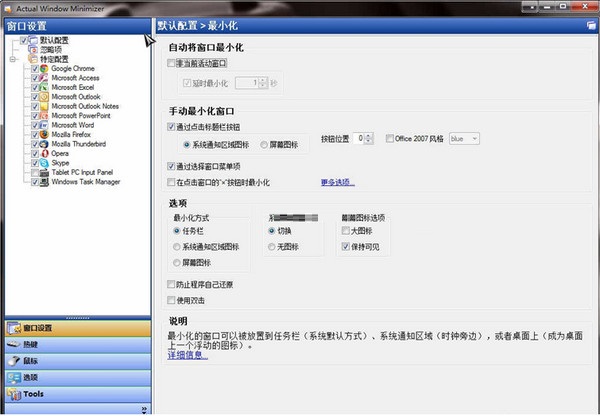The image size is (600, 416).
Task: Click the window icon at header right
Action: tap(591, 26)
